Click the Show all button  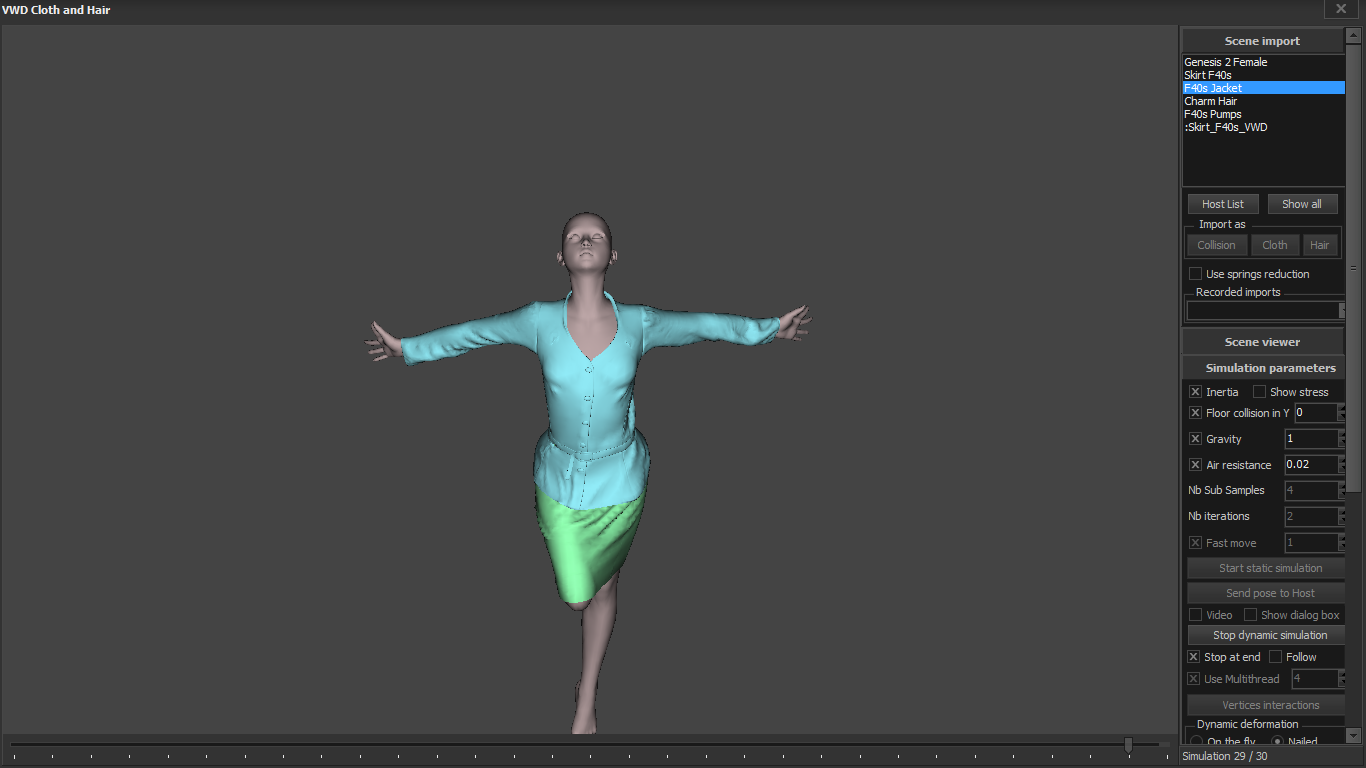tap(1302, 204)
